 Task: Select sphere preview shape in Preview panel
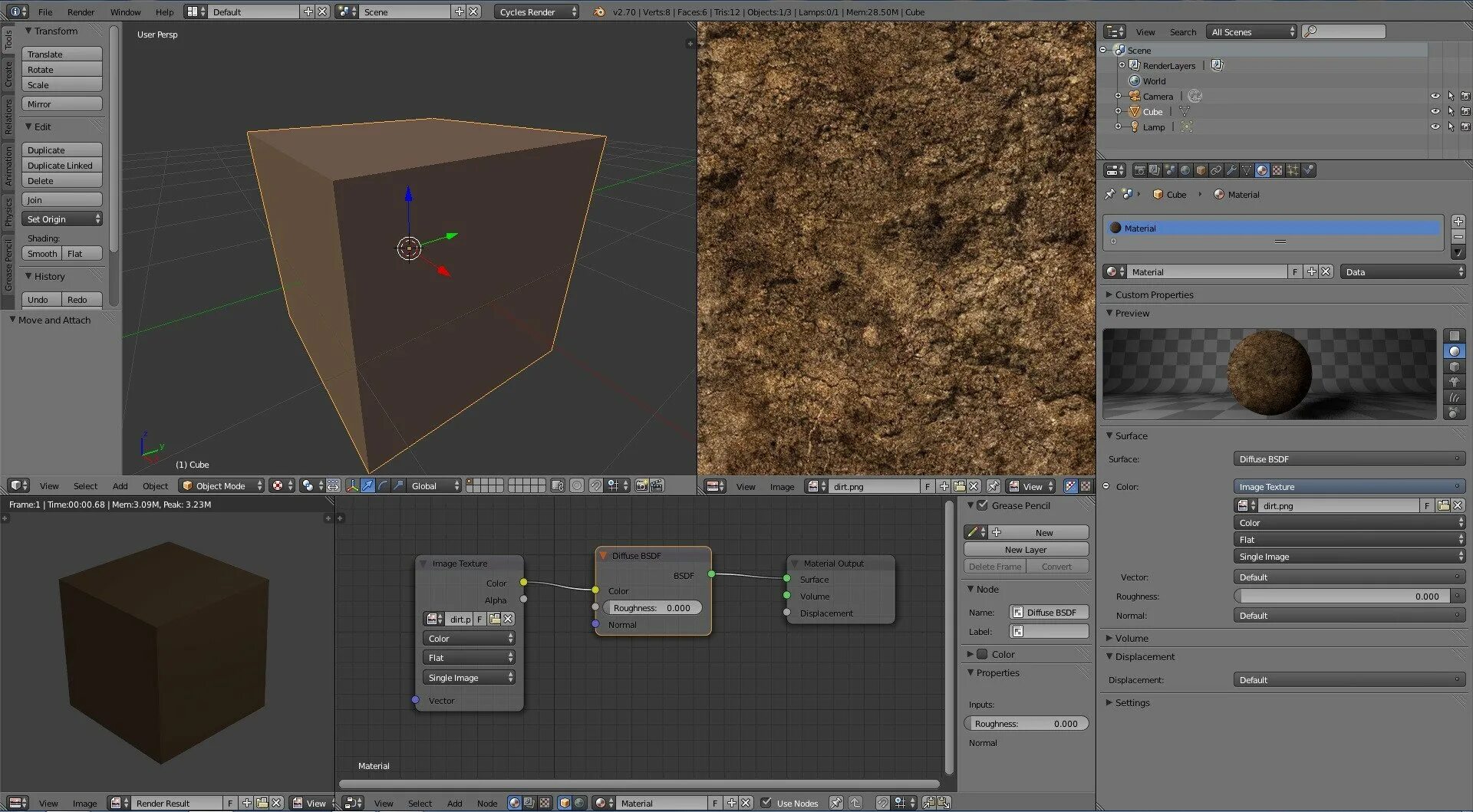point(1454,351)
